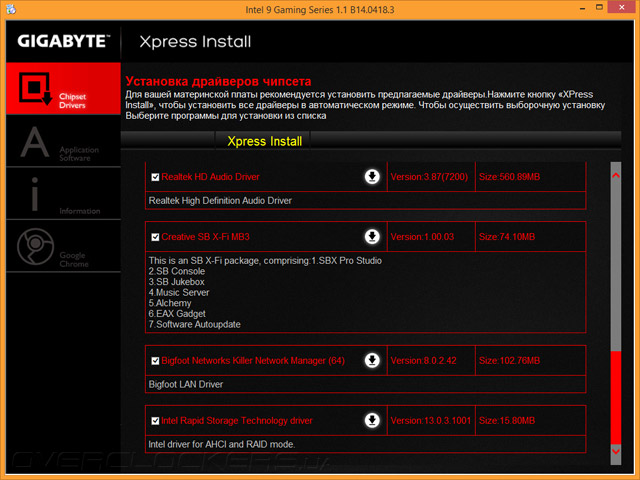Open the Chipset Drivers section icon
Screen dimensions: 640x480
click(36, 89)
